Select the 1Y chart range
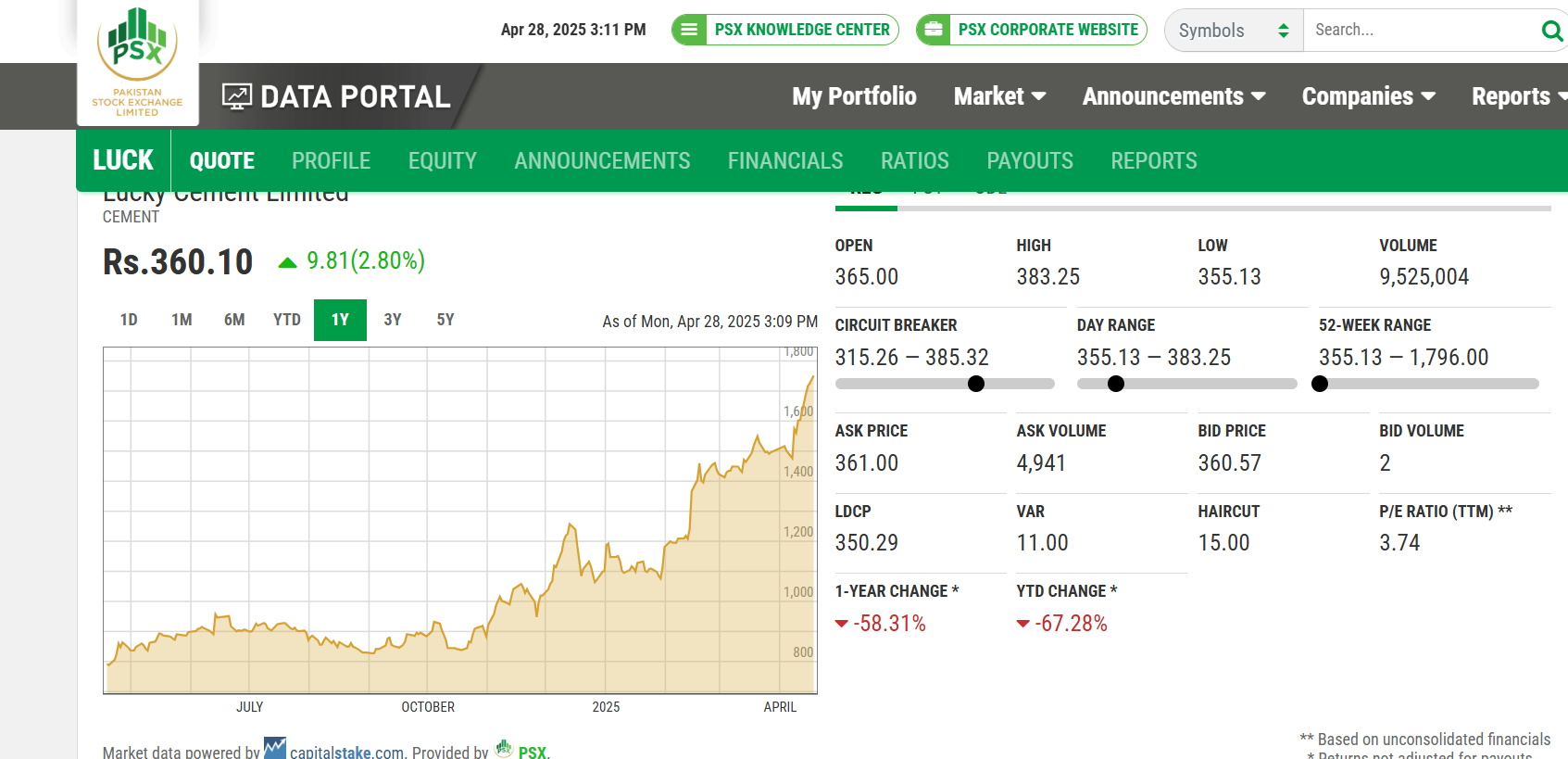 pyautogui.click(x=340, y=320)
